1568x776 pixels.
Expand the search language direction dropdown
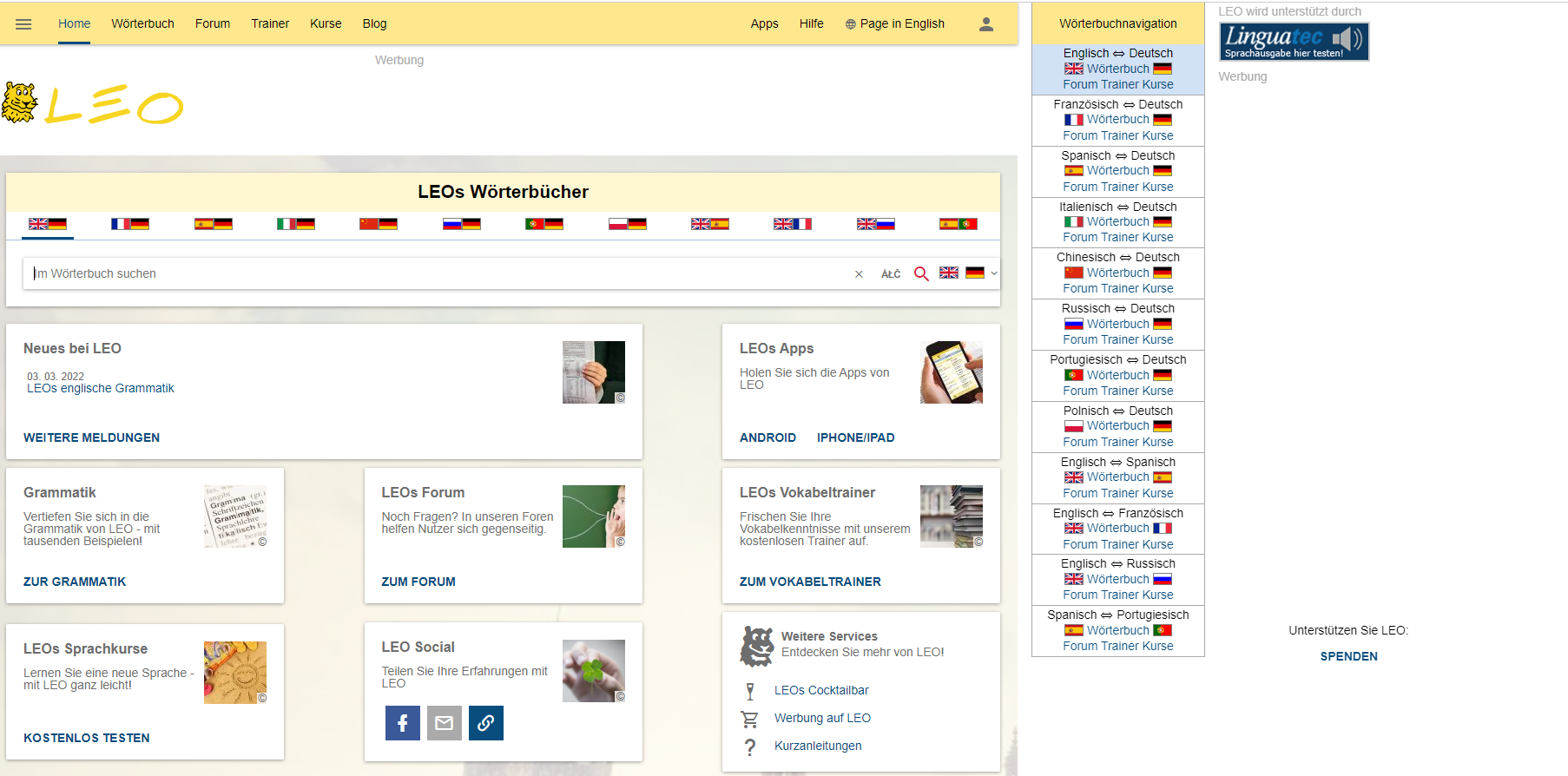click(x=994, y=273)
